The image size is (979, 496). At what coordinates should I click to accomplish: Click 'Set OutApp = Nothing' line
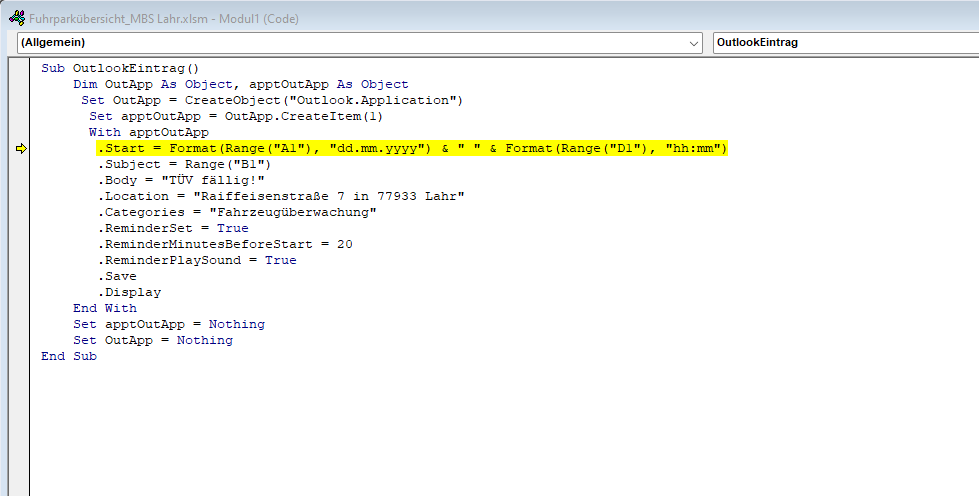coord(153,340)
